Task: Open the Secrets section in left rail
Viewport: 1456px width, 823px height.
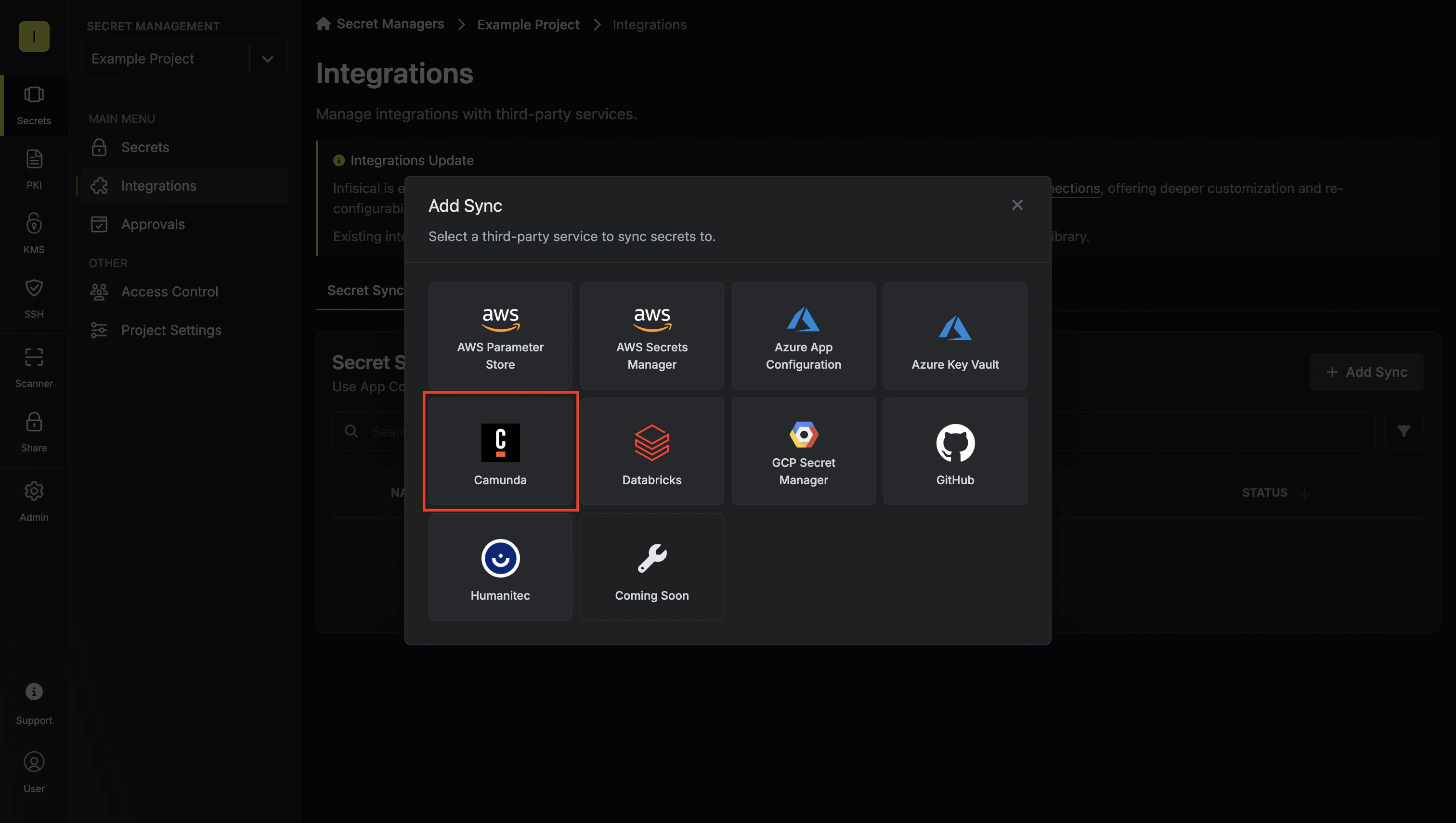Action: coord(34,105)
